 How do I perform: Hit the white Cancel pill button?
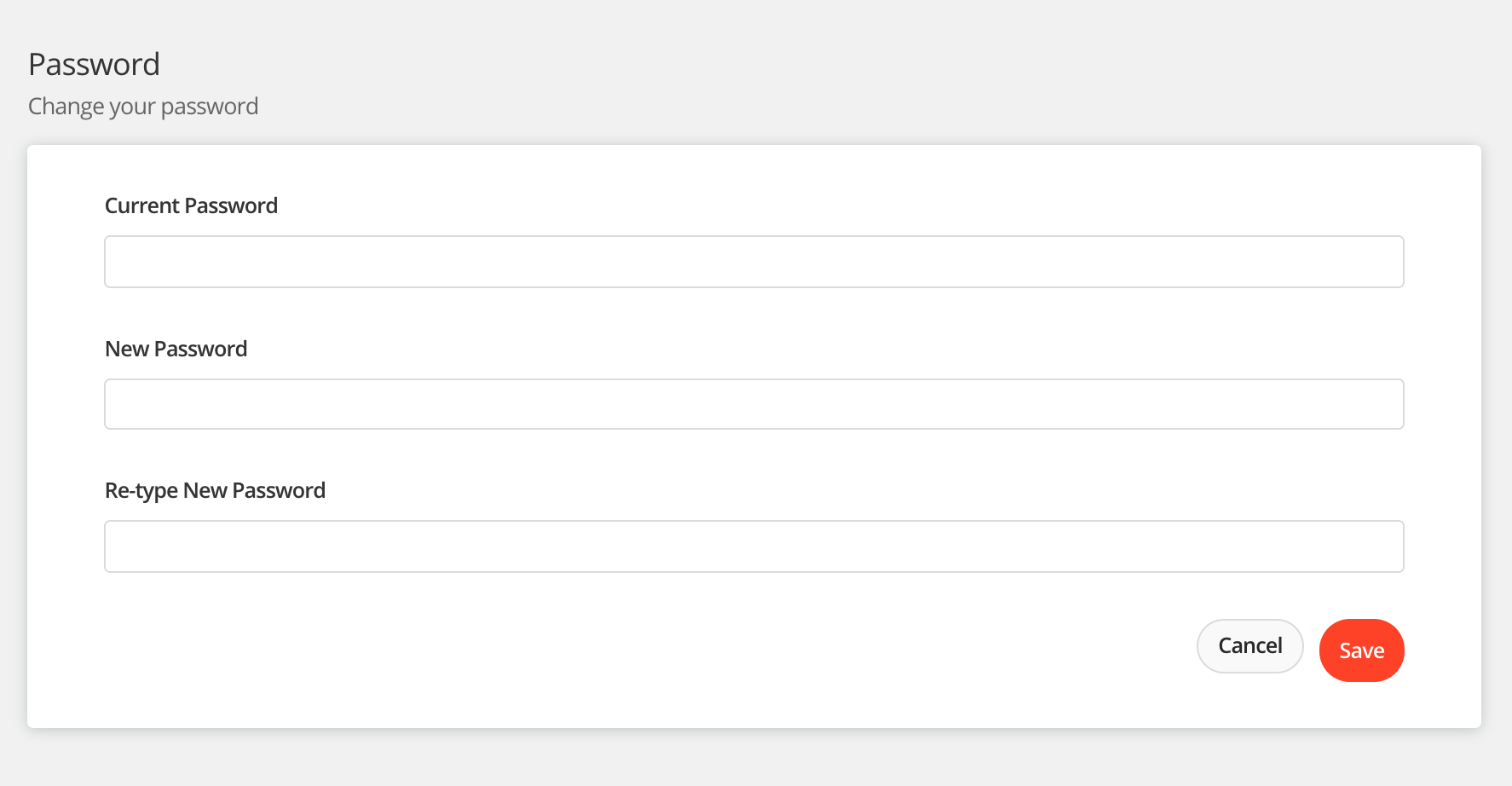pos(1249,646)
